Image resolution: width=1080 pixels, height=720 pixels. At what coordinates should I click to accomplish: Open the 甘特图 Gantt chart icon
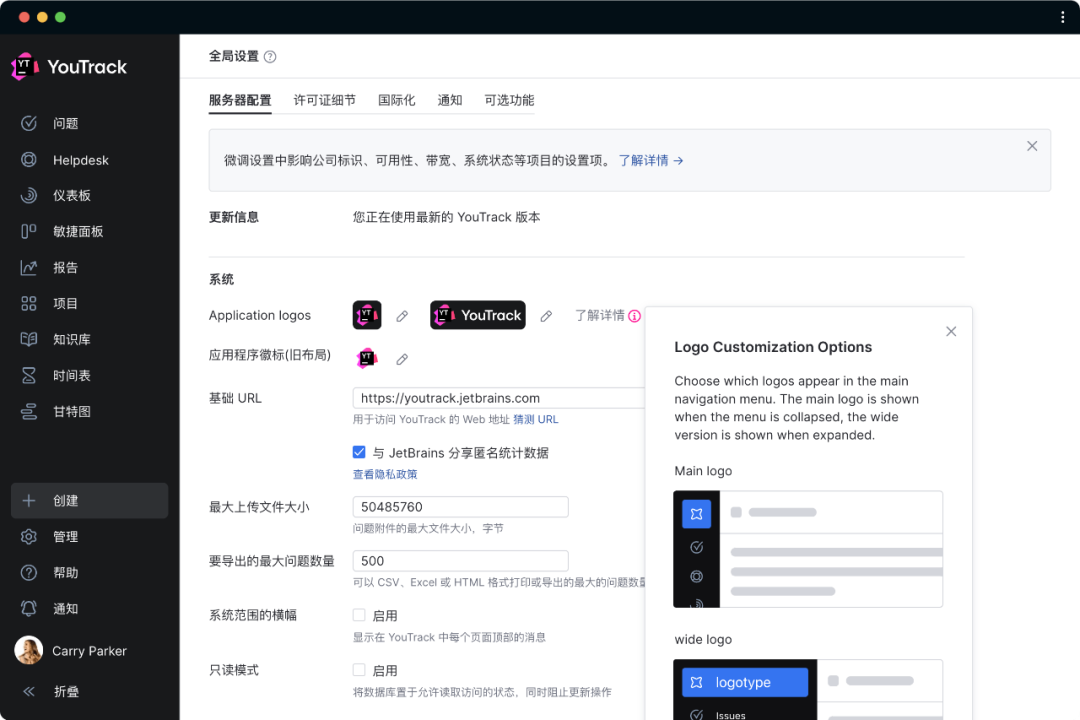(29, 411)
